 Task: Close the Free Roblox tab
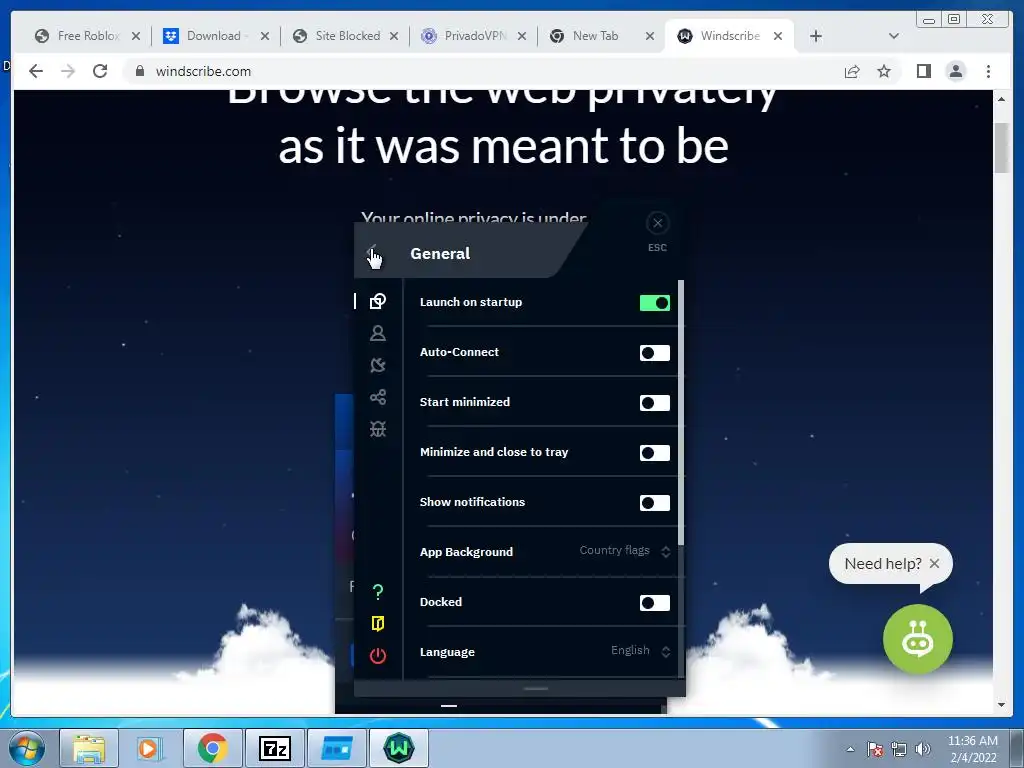(136, 37)
